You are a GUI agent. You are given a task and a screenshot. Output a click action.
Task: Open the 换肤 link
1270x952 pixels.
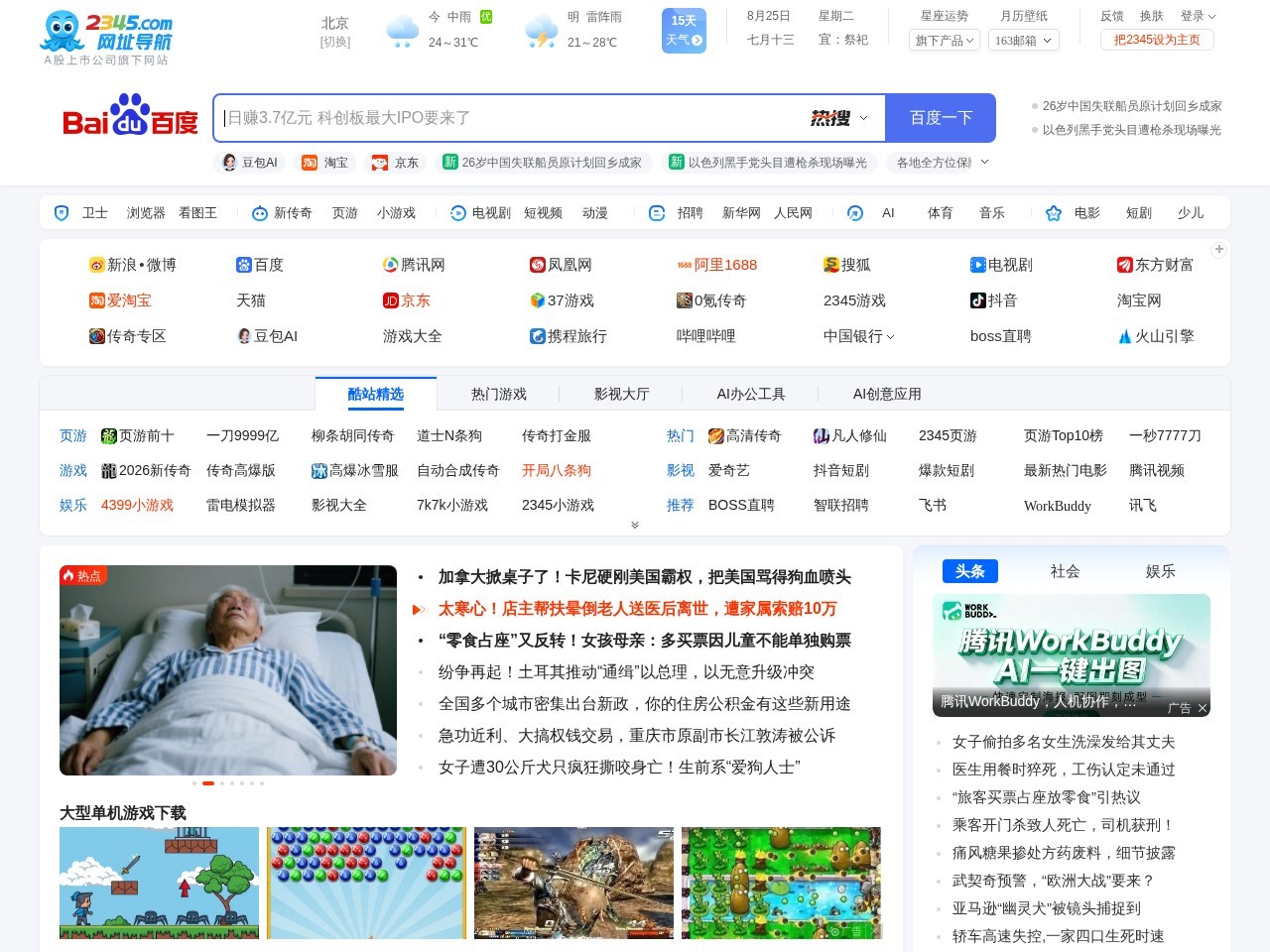[x=1151, y=16]
